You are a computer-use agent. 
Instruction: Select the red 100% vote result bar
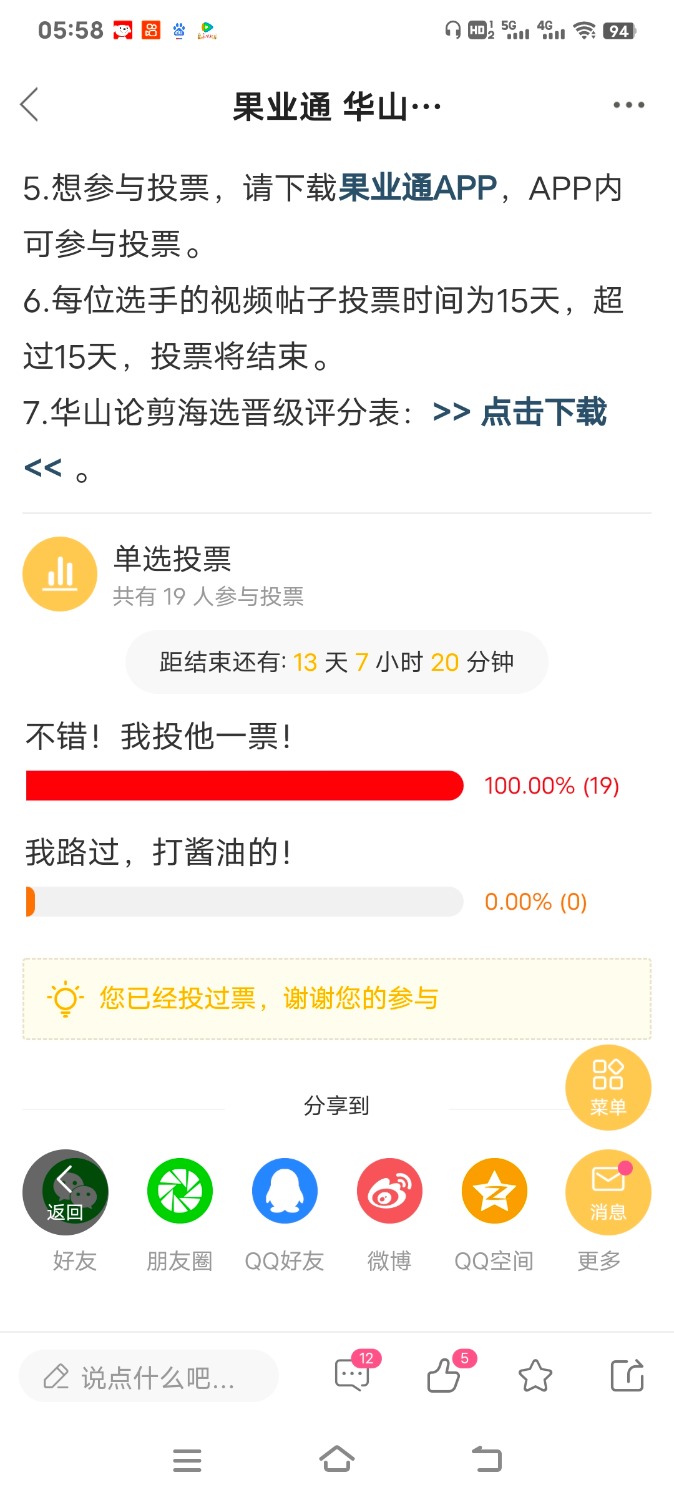(x=245, y=785)
